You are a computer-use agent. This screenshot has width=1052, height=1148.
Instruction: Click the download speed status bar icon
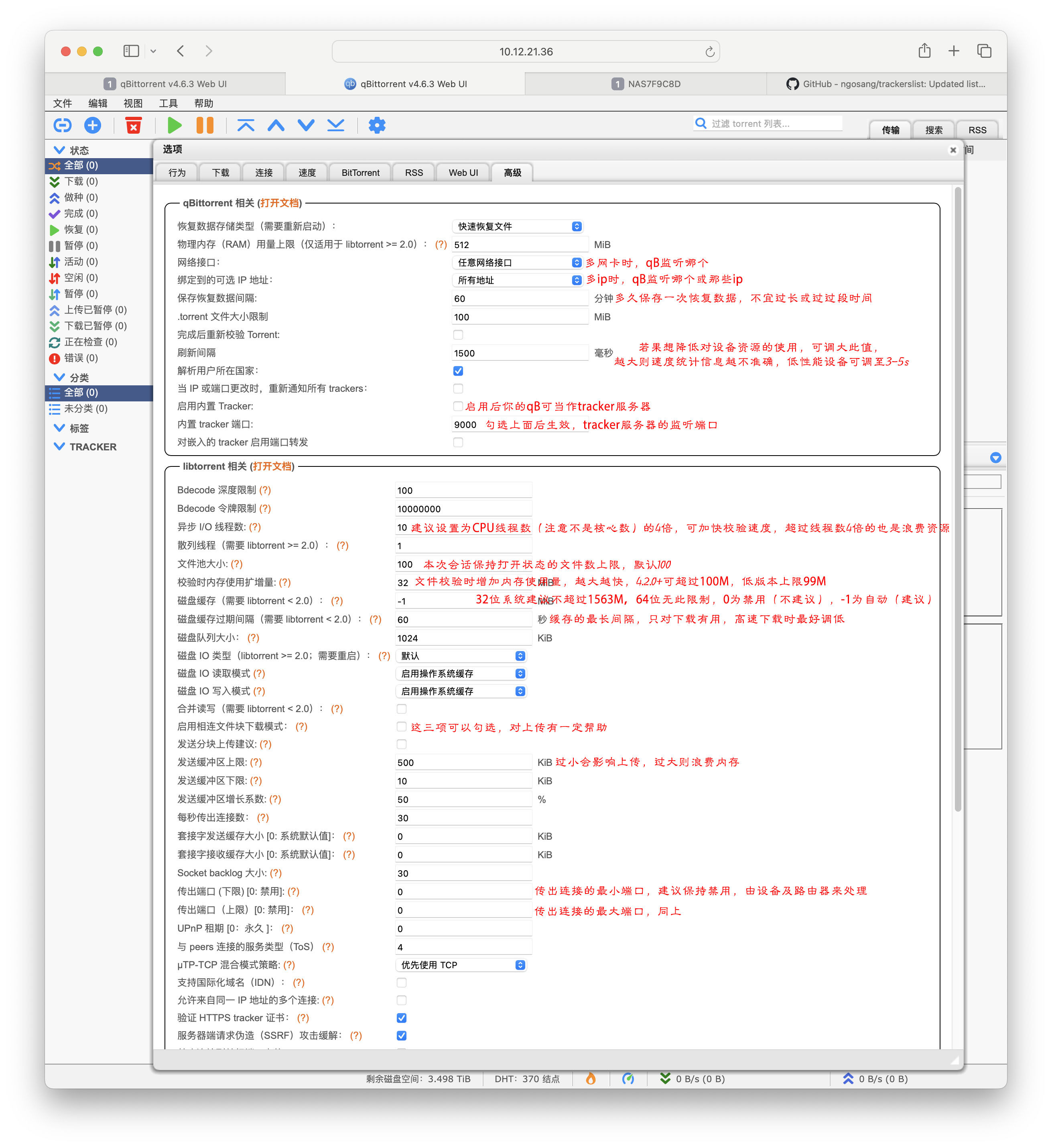[665, 1079]
